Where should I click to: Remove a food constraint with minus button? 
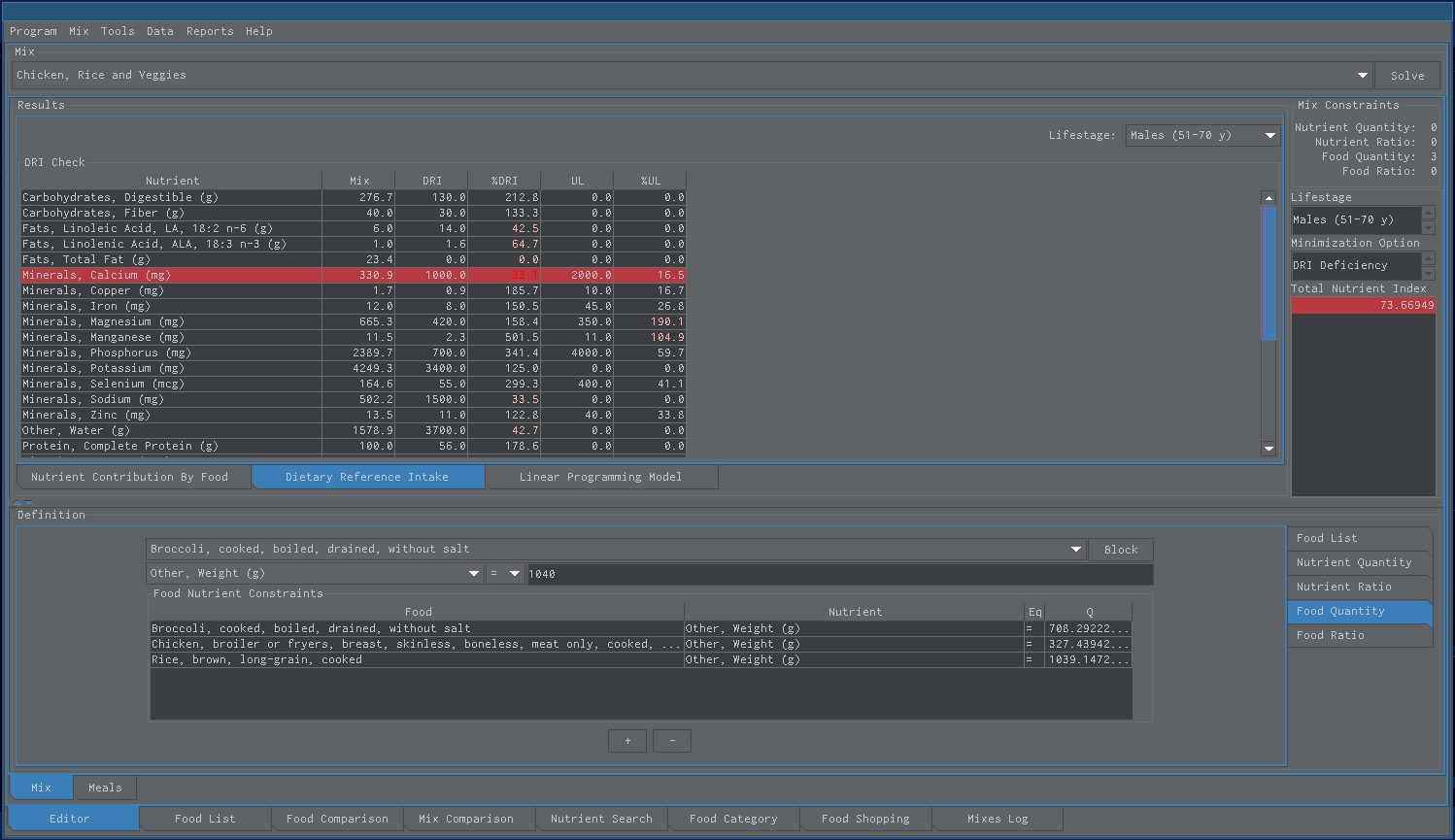[672, 741]
